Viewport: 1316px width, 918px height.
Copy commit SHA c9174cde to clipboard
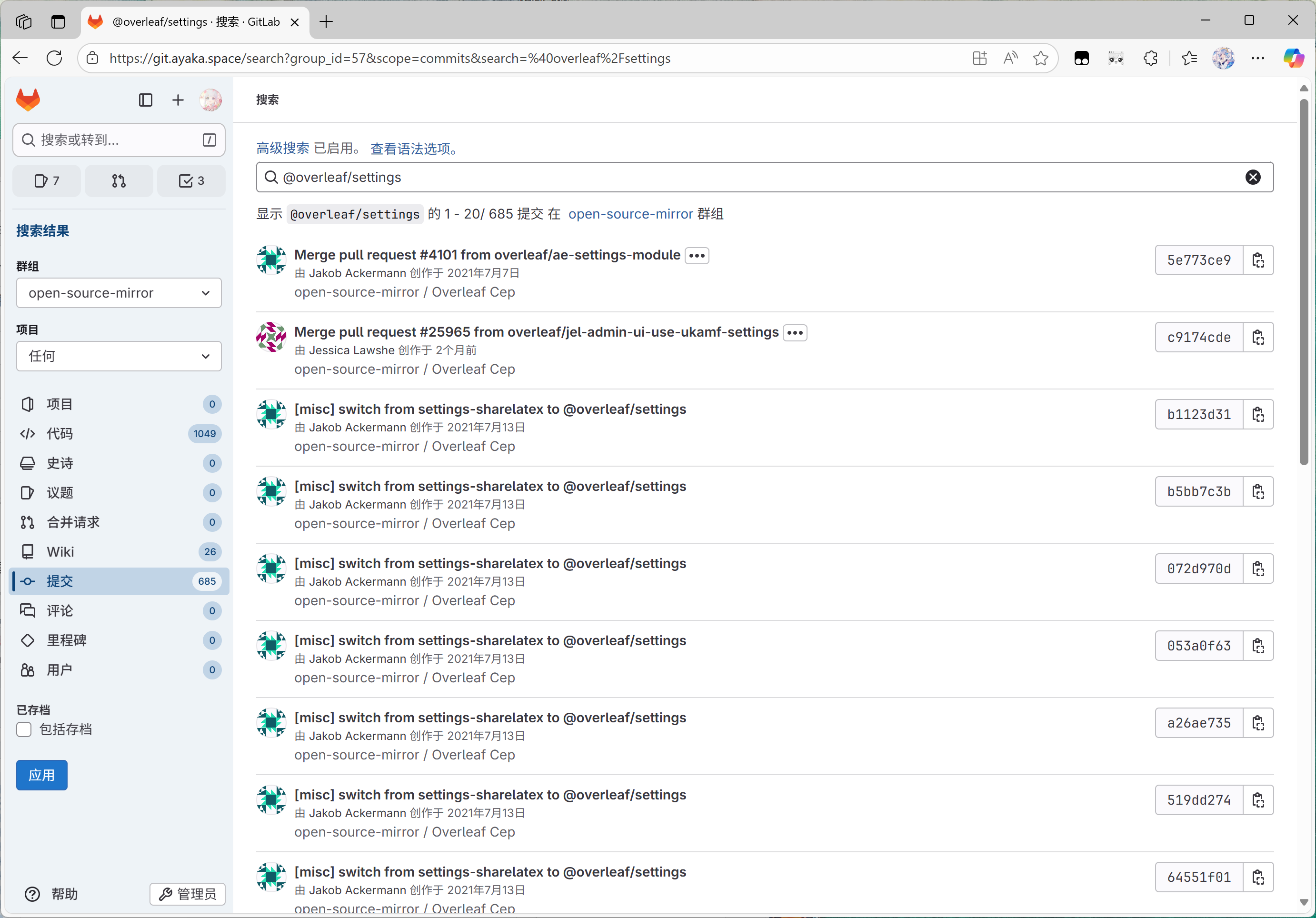tap(1259, 337)
